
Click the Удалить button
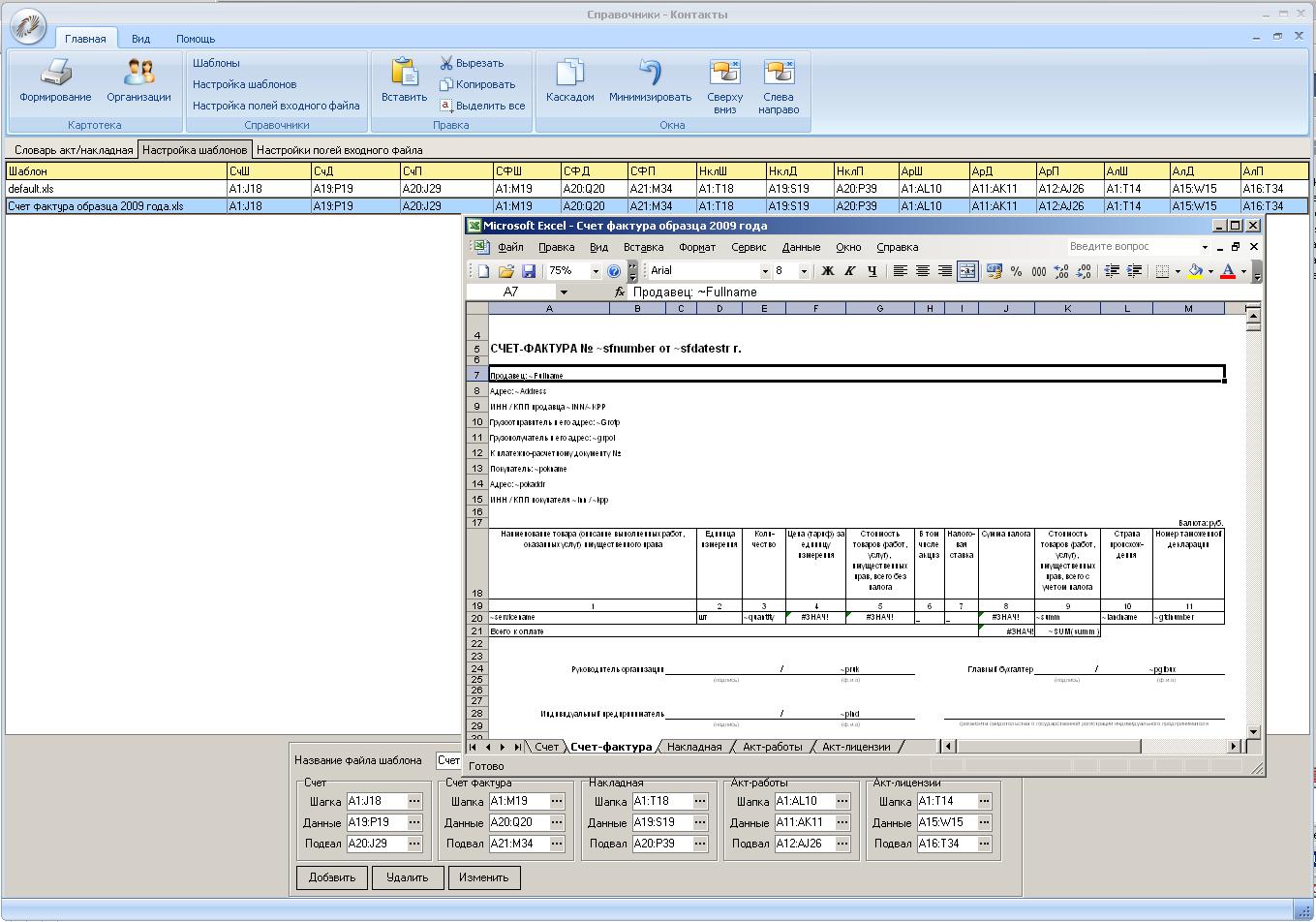click(407, 877)
